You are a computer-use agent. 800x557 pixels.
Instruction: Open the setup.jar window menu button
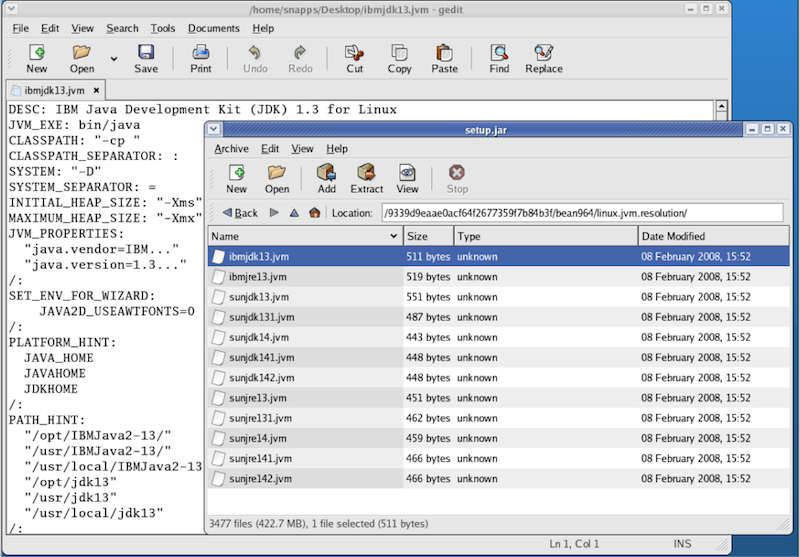click(x=214, y=129)
